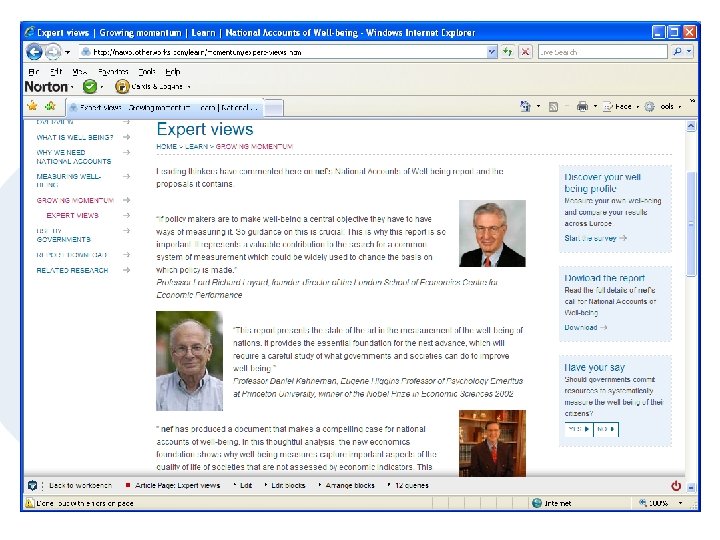The image size is (720, 540).
Task: Click the green Refresh page icon
Action: click(507, 52)
